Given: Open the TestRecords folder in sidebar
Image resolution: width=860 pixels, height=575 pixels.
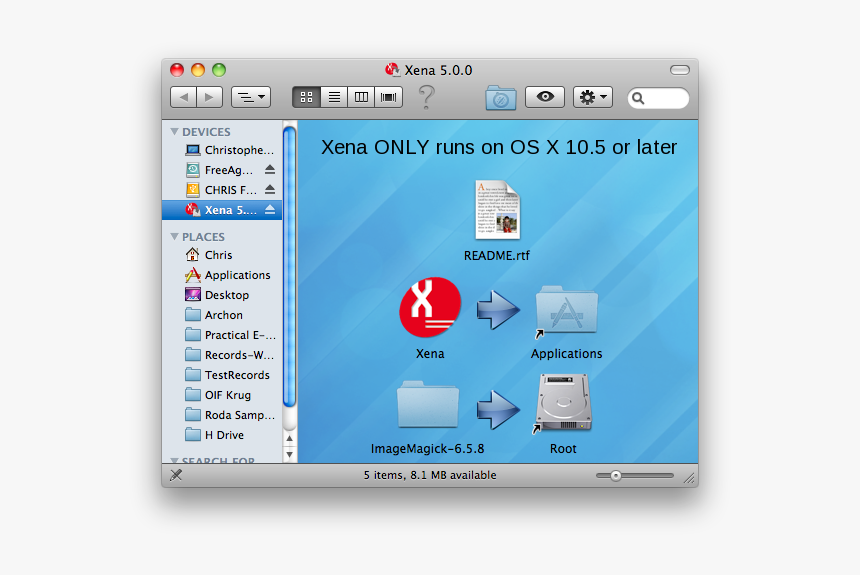Looking at the screenshot, I should 222,375.
